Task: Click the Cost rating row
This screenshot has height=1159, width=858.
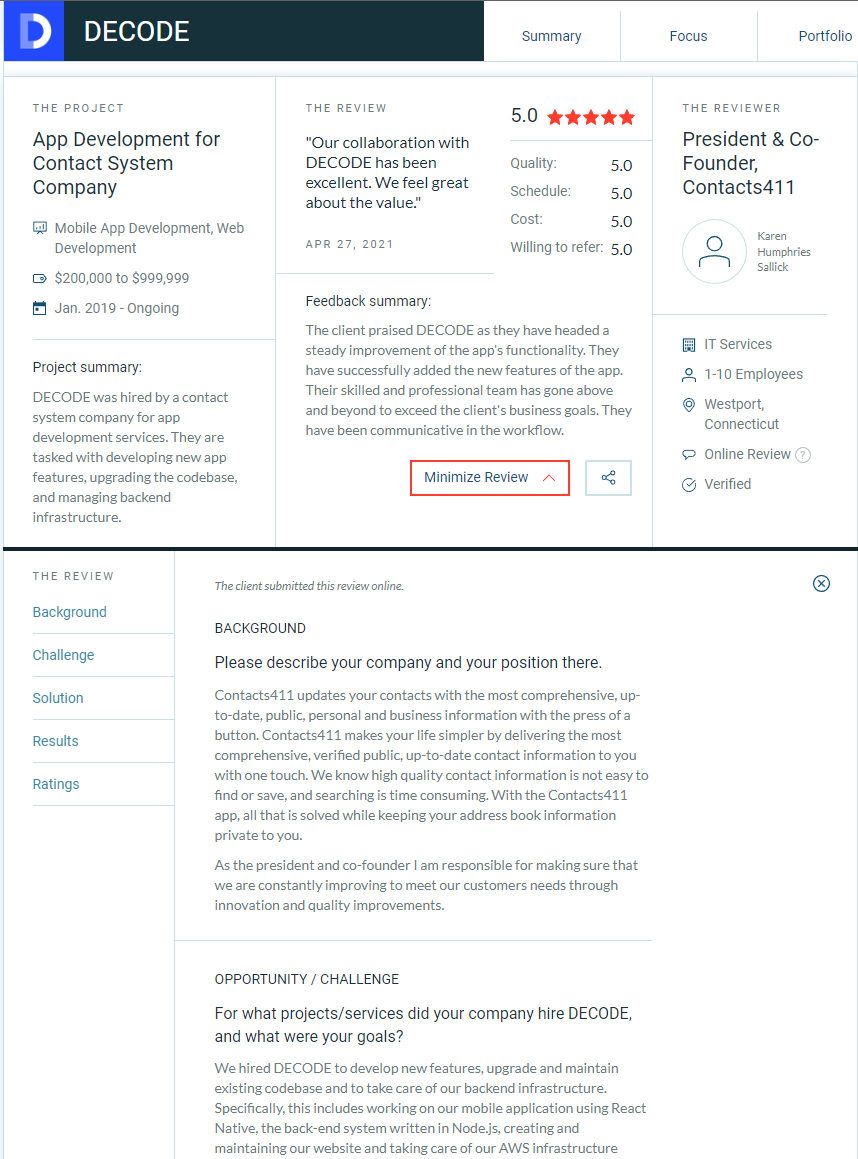Action: click(x=571, y=220)
